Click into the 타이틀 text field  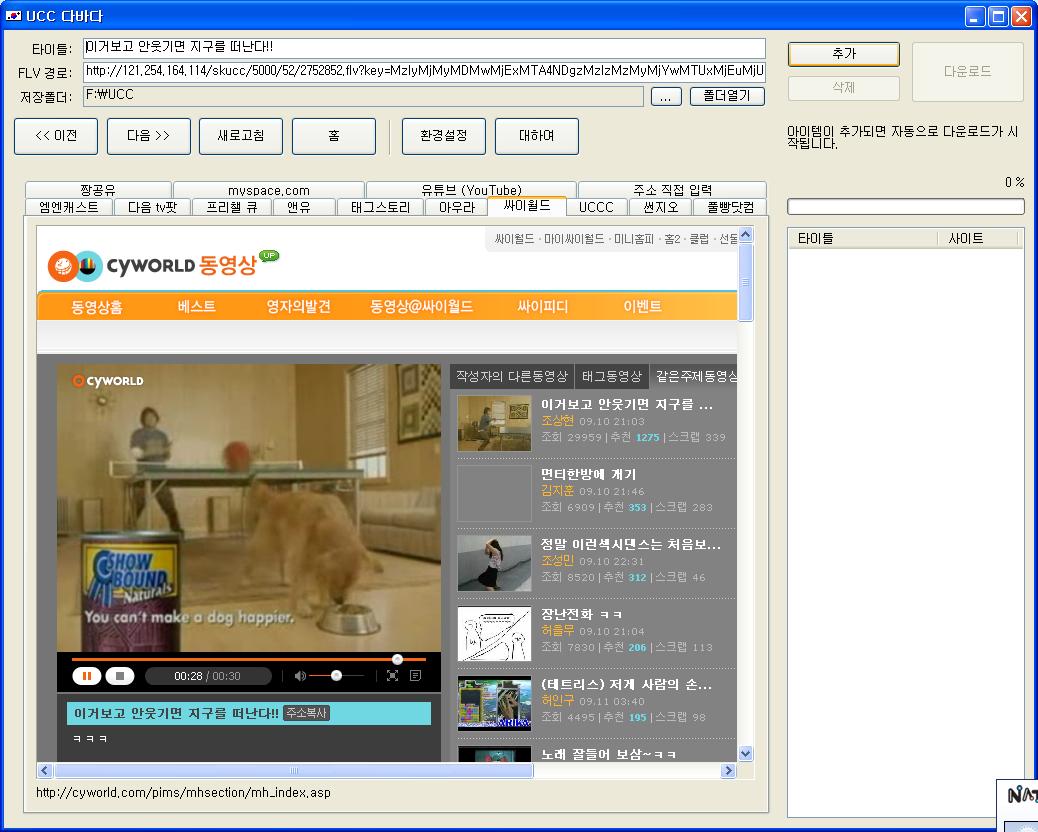pyautogui.click(x=424, y=48)
